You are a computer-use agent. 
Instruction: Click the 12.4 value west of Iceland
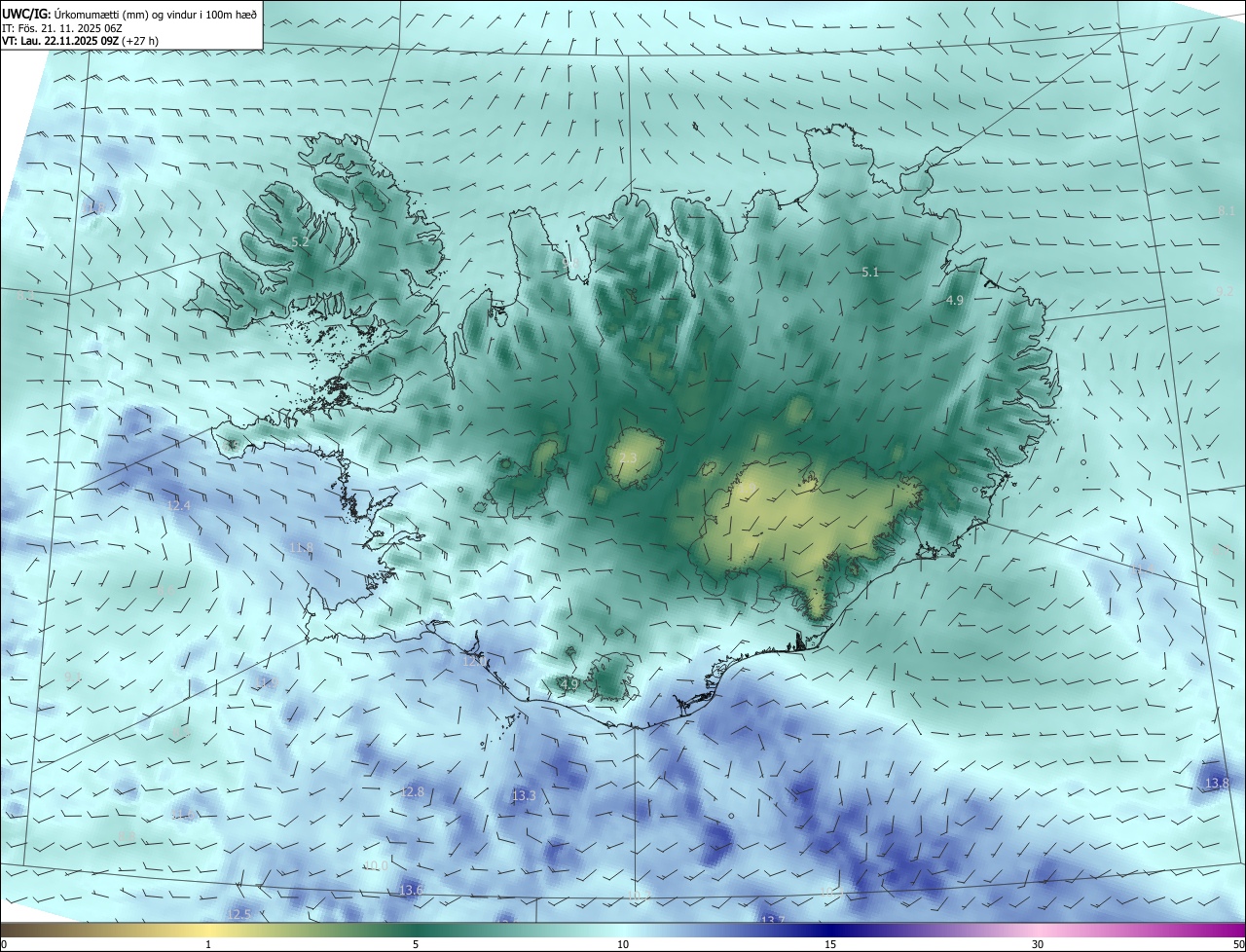point(179,506)
